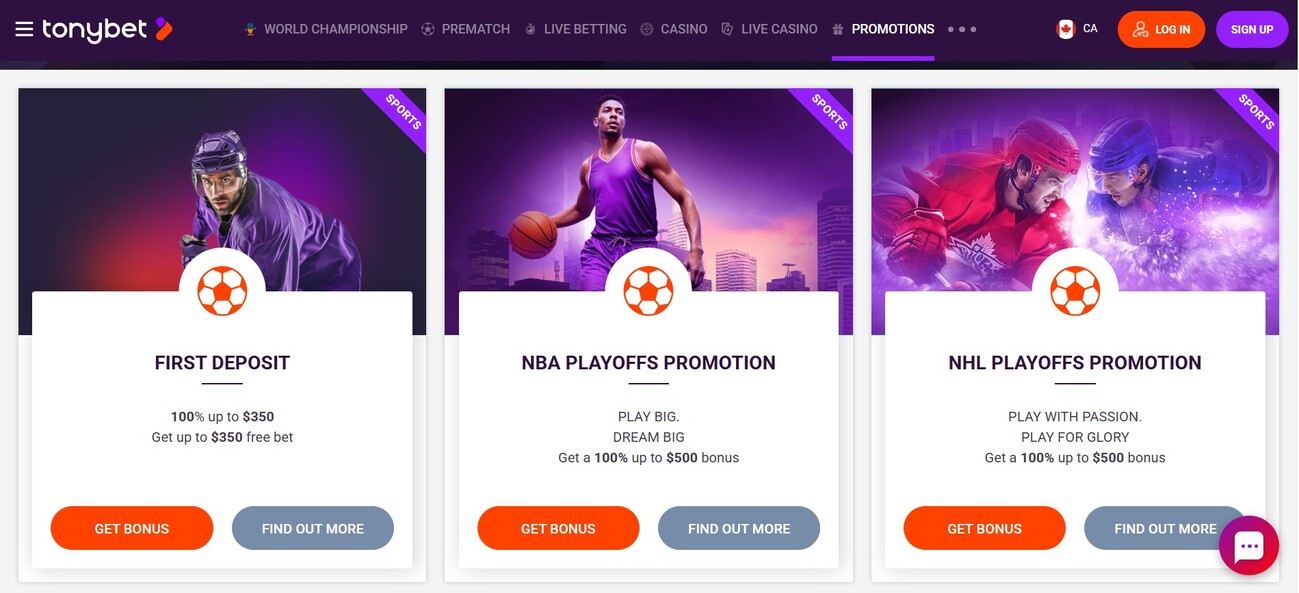Click the soccer ball icon on First Deposit card
Screen dimensions: 1299x593
pyautogui.click(x=222, y=291)
